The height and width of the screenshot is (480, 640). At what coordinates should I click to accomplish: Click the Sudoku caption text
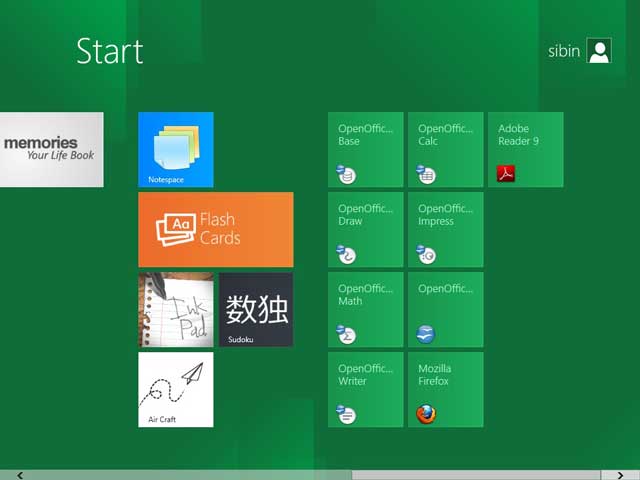pyautogui.click(x=240, y=339)
